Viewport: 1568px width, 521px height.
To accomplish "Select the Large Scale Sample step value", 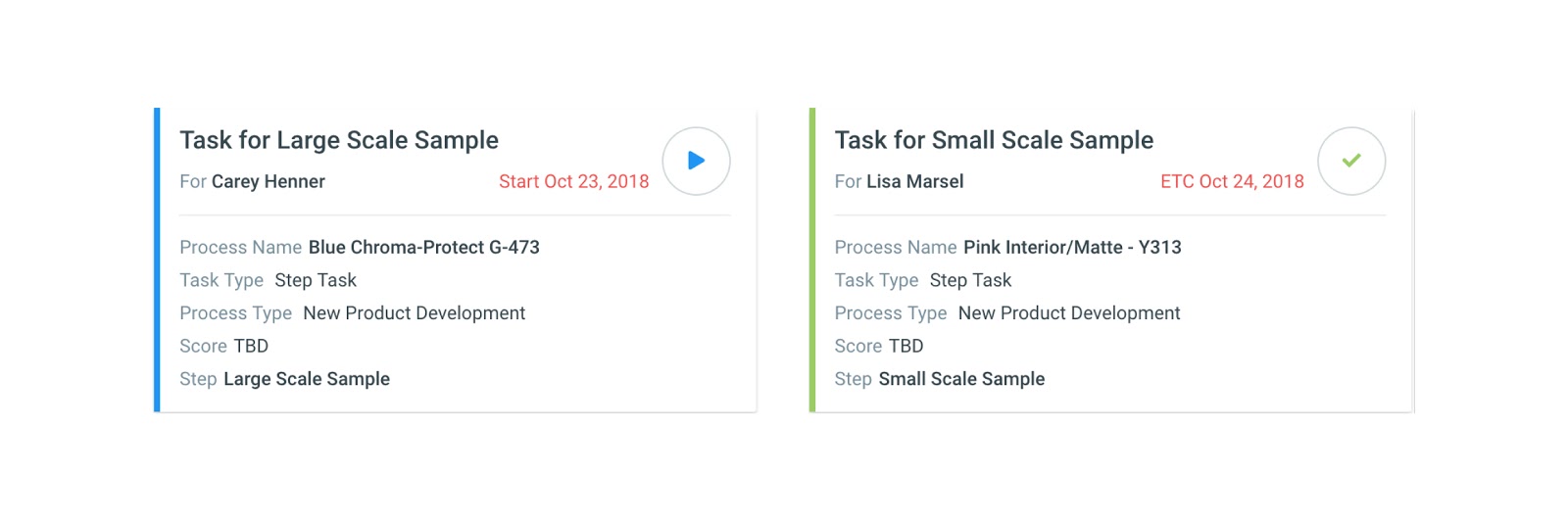I will [x=306, y=379].
